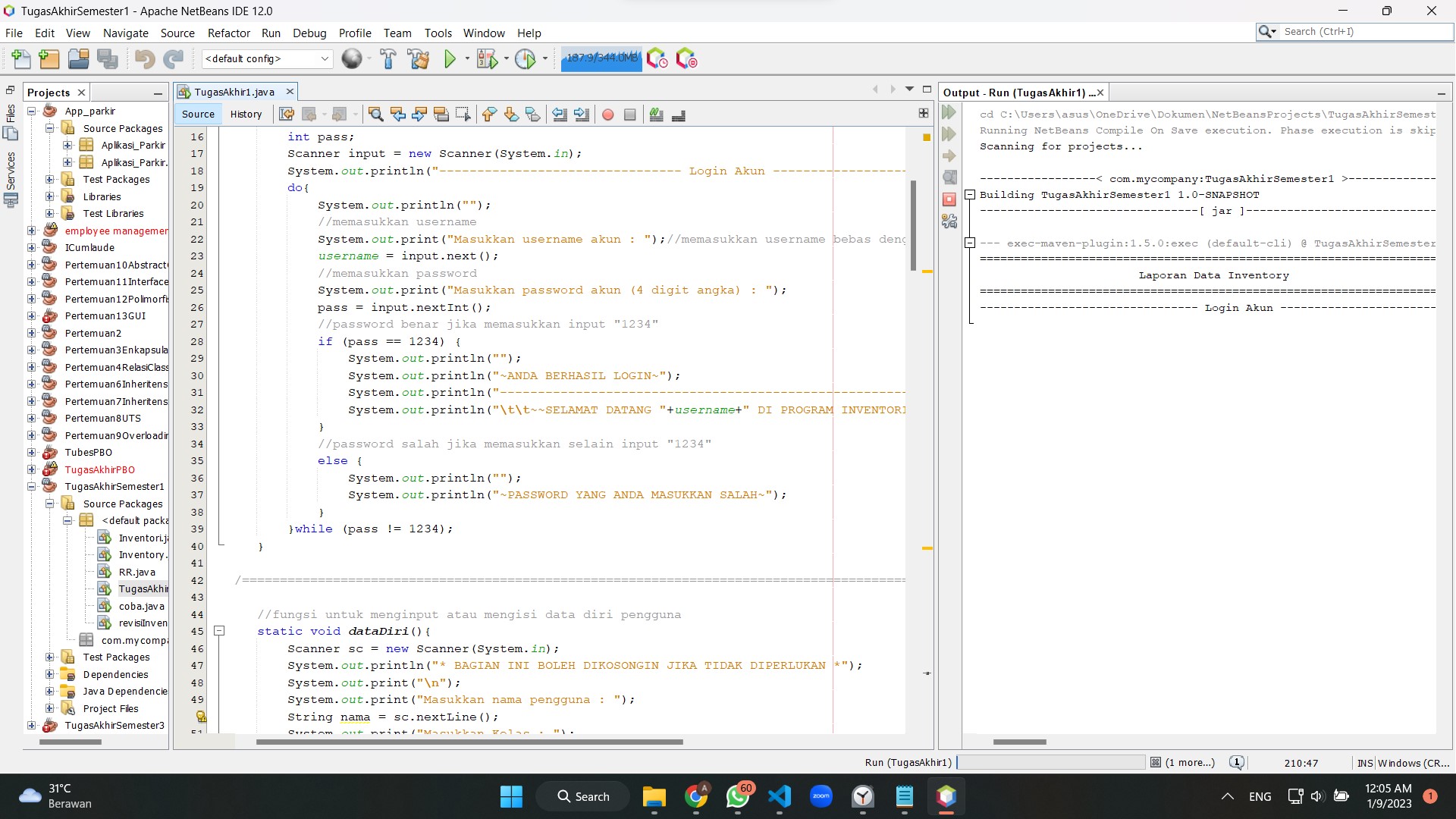The image size is (1456, 819).
Task: Click Shift Line Left icon
Action: coord(560,115)
